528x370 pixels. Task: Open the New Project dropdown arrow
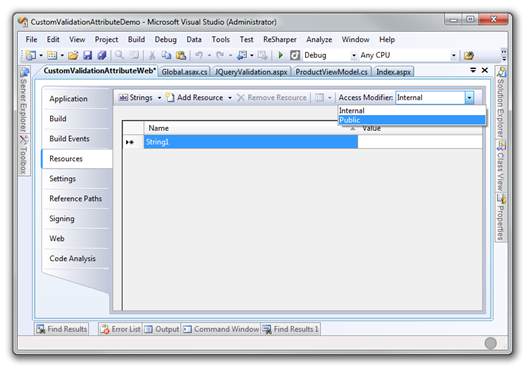[x=41, y=56]
